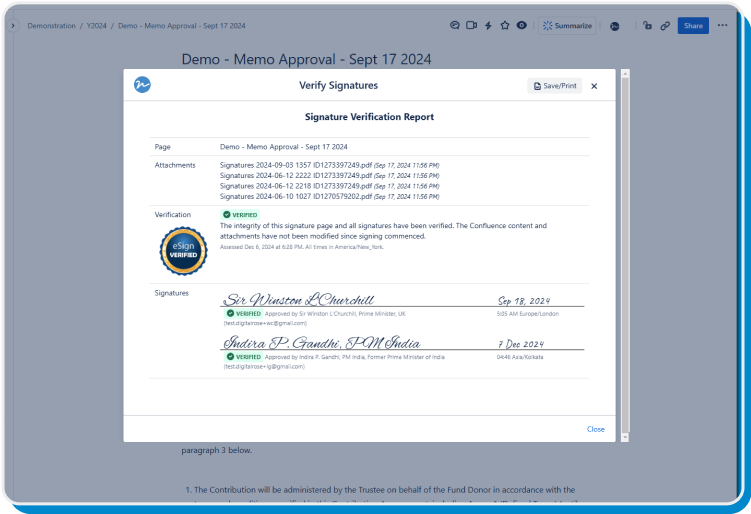
Task: Open the Y2024 breadcrumb link
Action: 96,26
